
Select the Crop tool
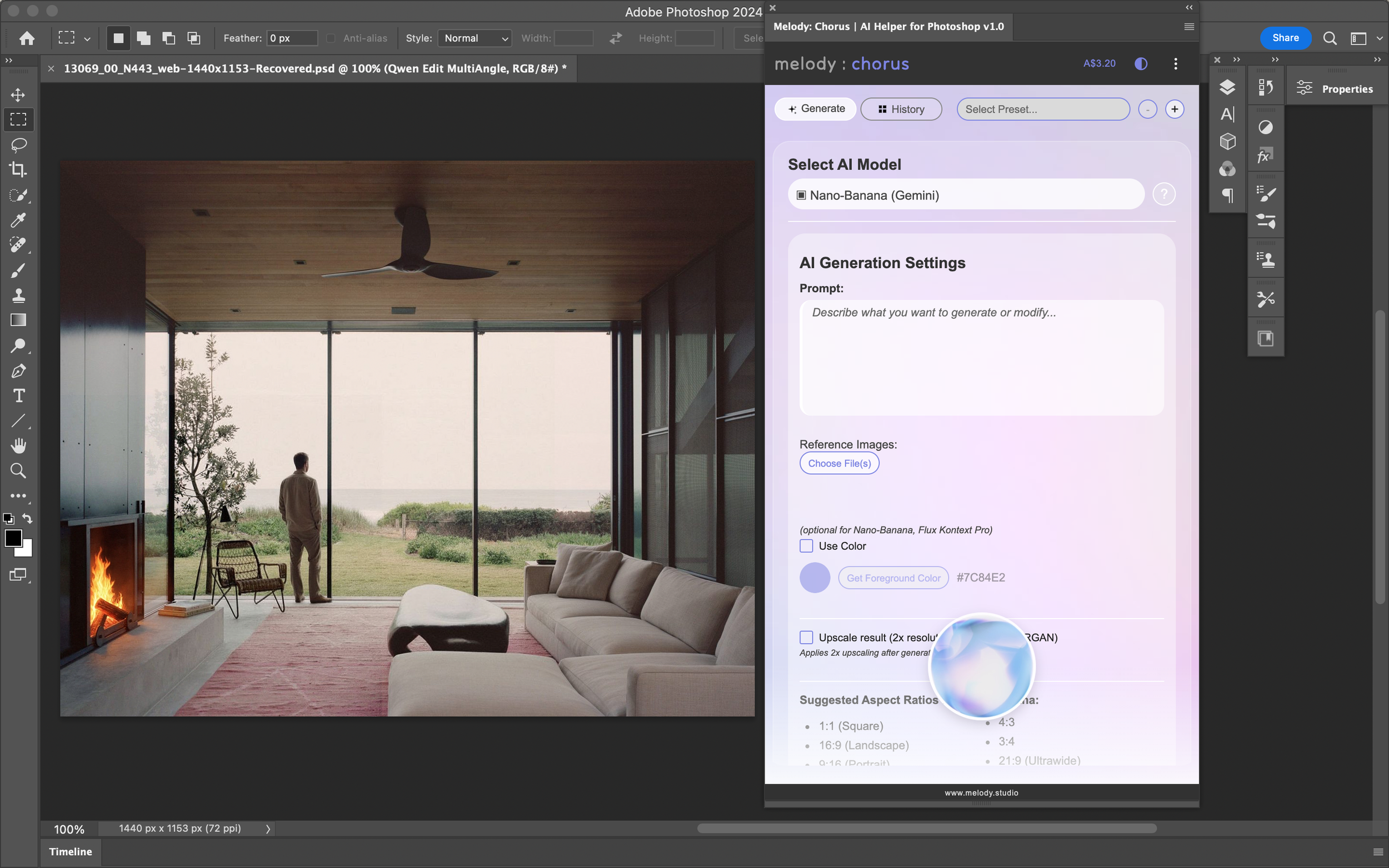[18, 169]
